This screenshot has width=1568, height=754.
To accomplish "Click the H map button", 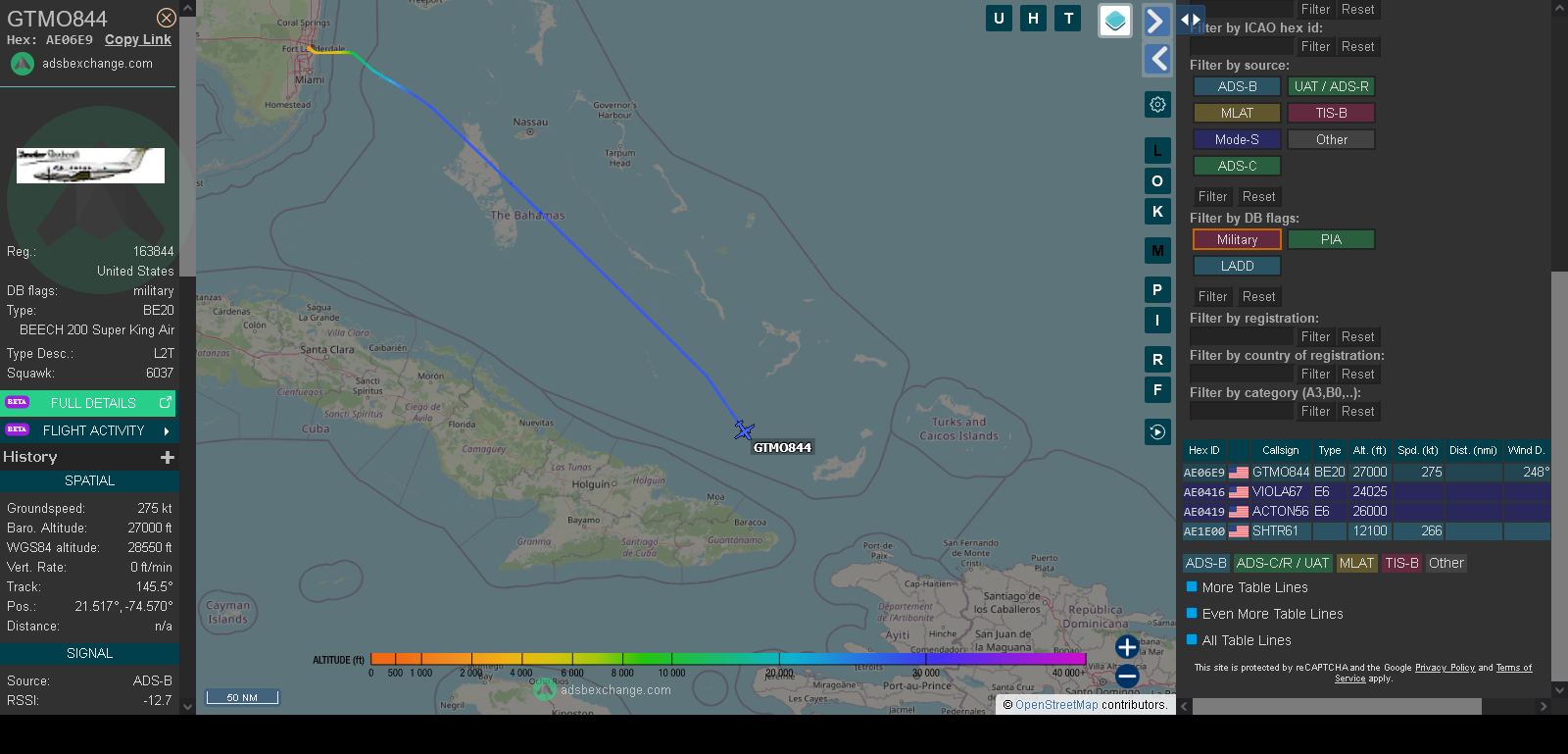I will pyautogui.click(x=1033, y=18).
